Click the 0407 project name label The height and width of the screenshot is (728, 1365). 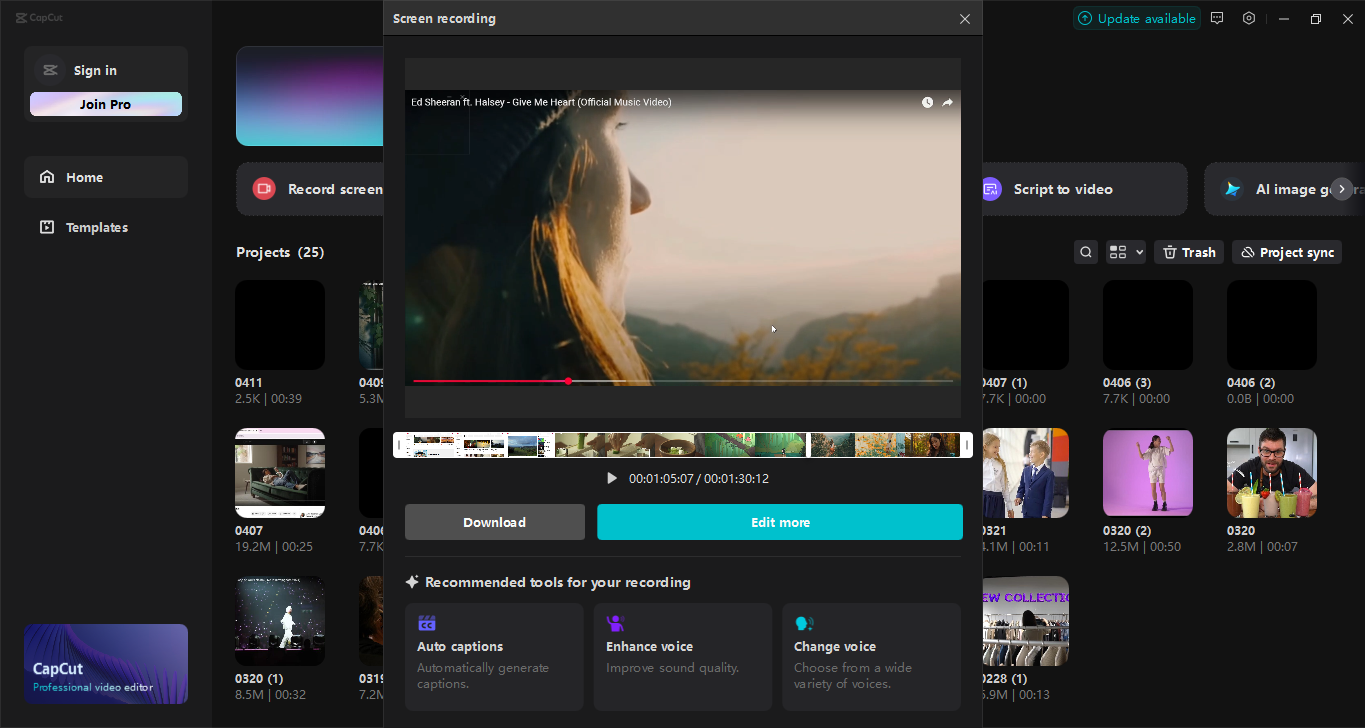pyautogui.click(x=249, y=531)
